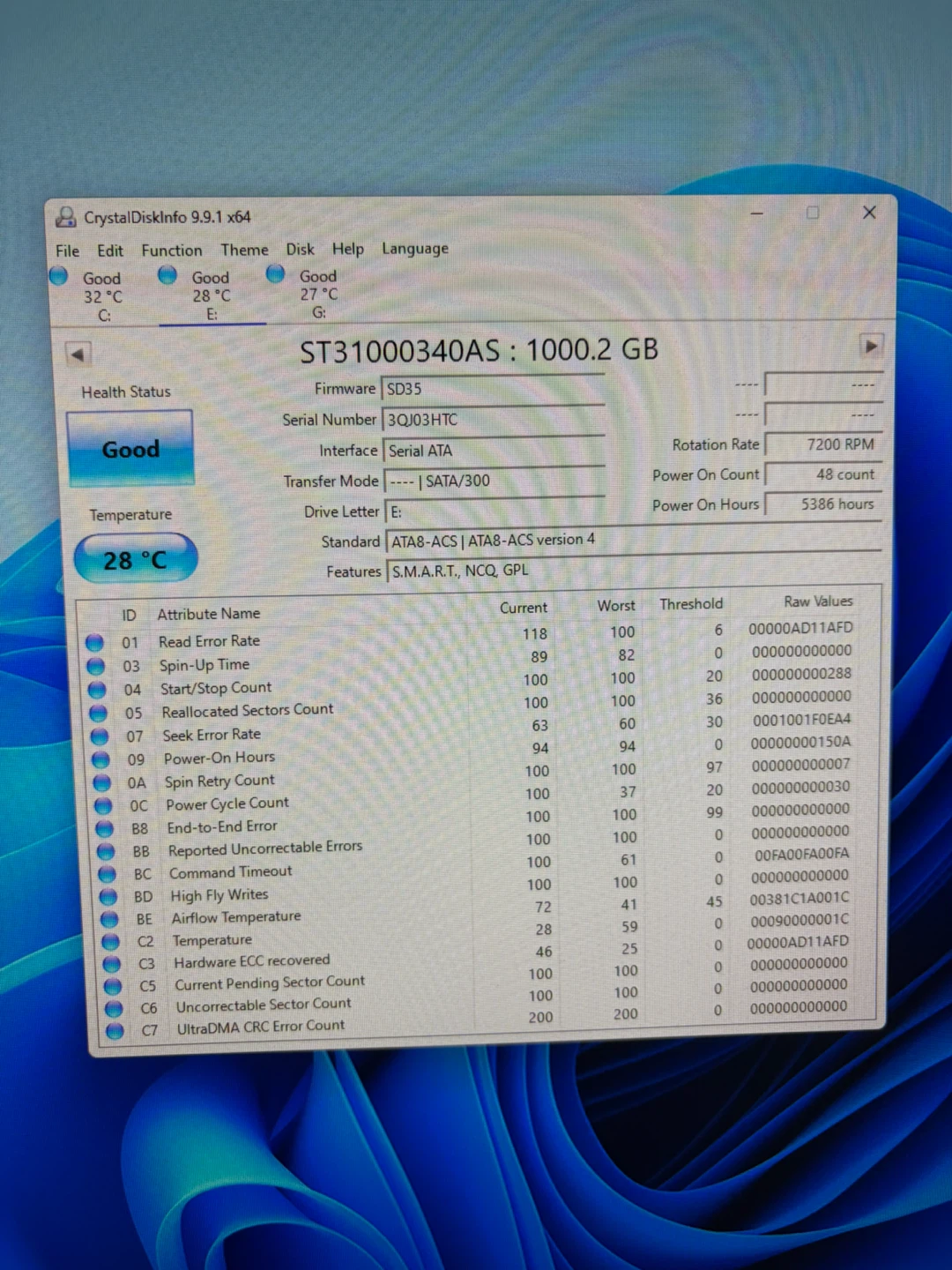Image resolution: width=952 pixels, height=1270 pixels.
Task: Click the status orb for Uncorrectable Sector Count
Action: coord(113,1009)
